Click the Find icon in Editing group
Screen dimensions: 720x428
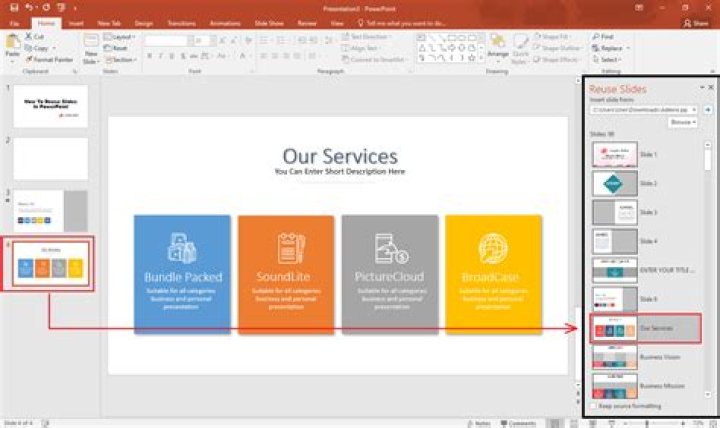tap(606, 36)
